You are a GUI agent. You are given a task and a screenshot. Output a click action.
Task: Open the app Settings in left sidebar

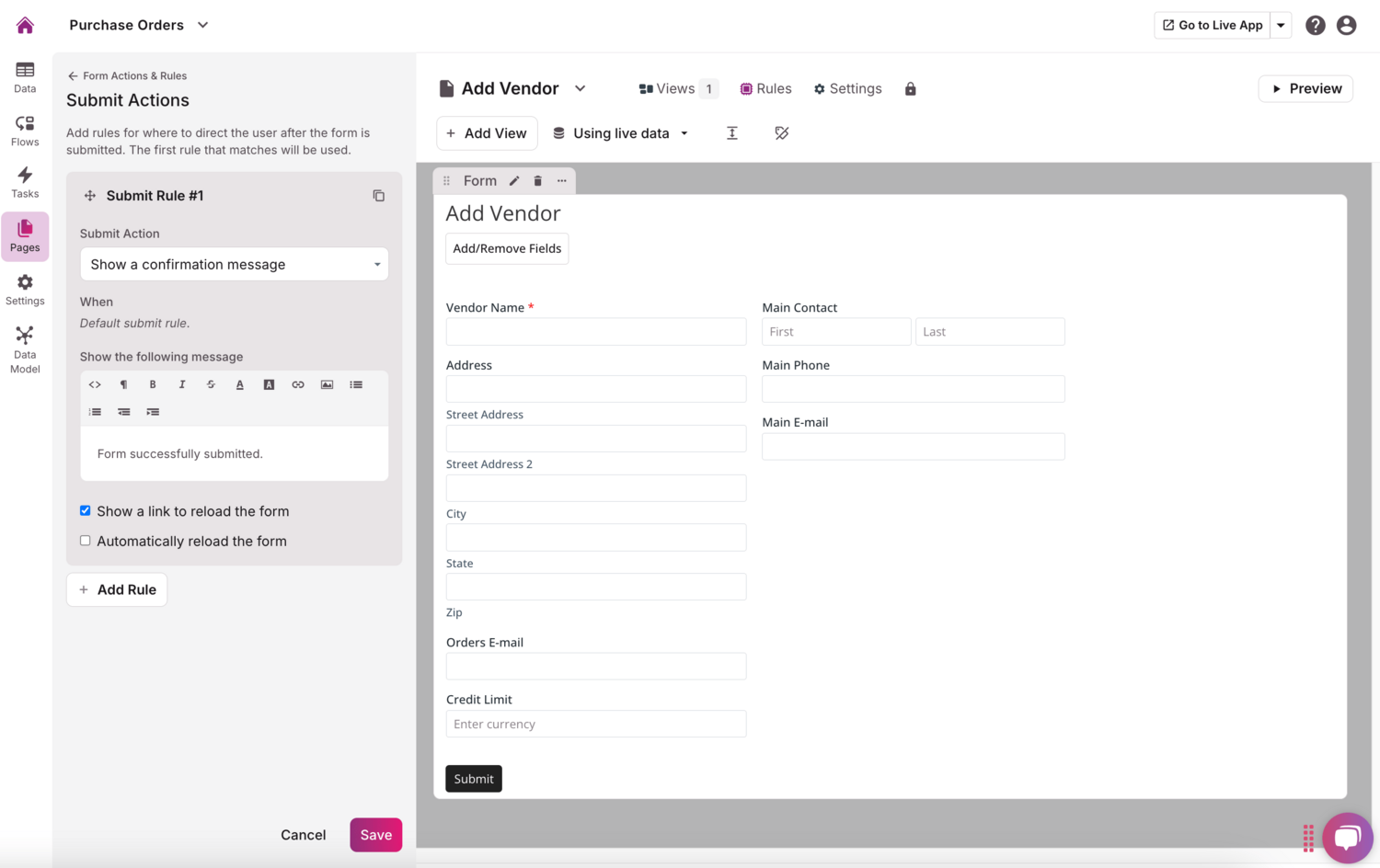[x=25, y=290]
